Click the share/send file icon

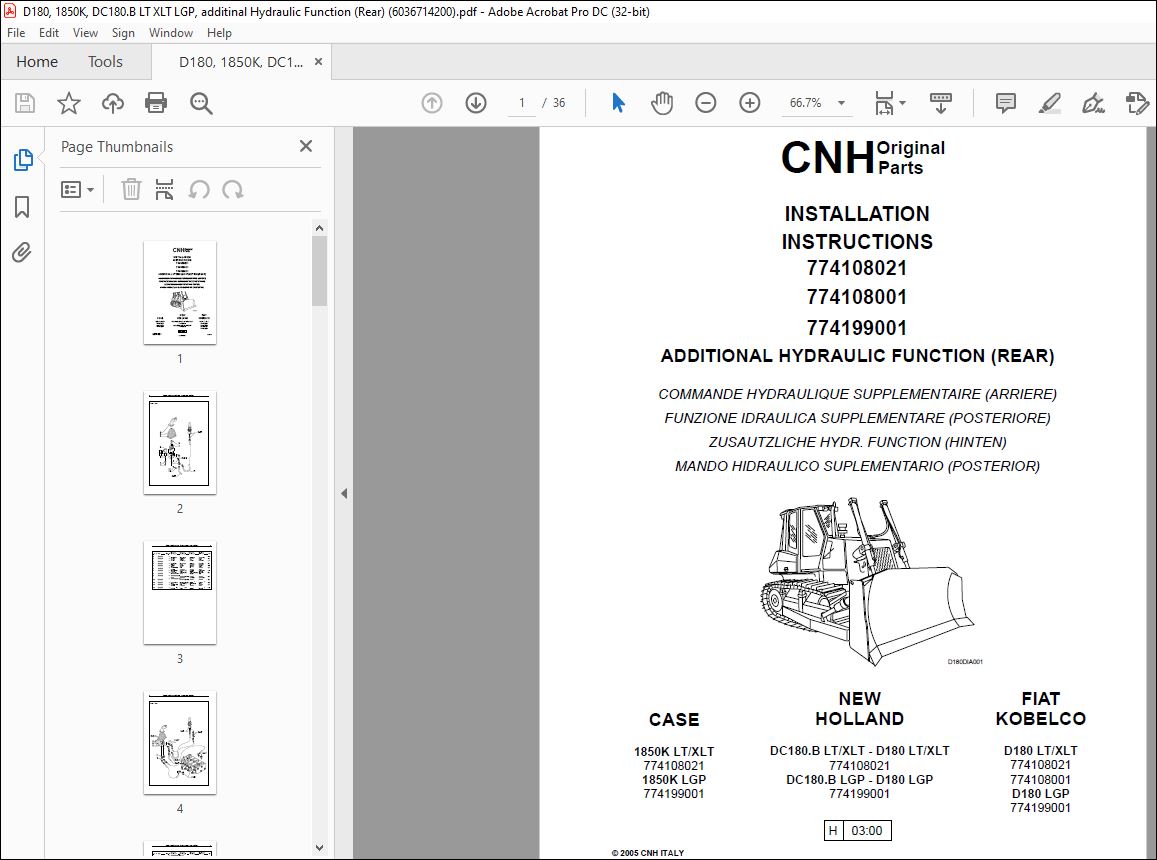tap(1137, 103)
